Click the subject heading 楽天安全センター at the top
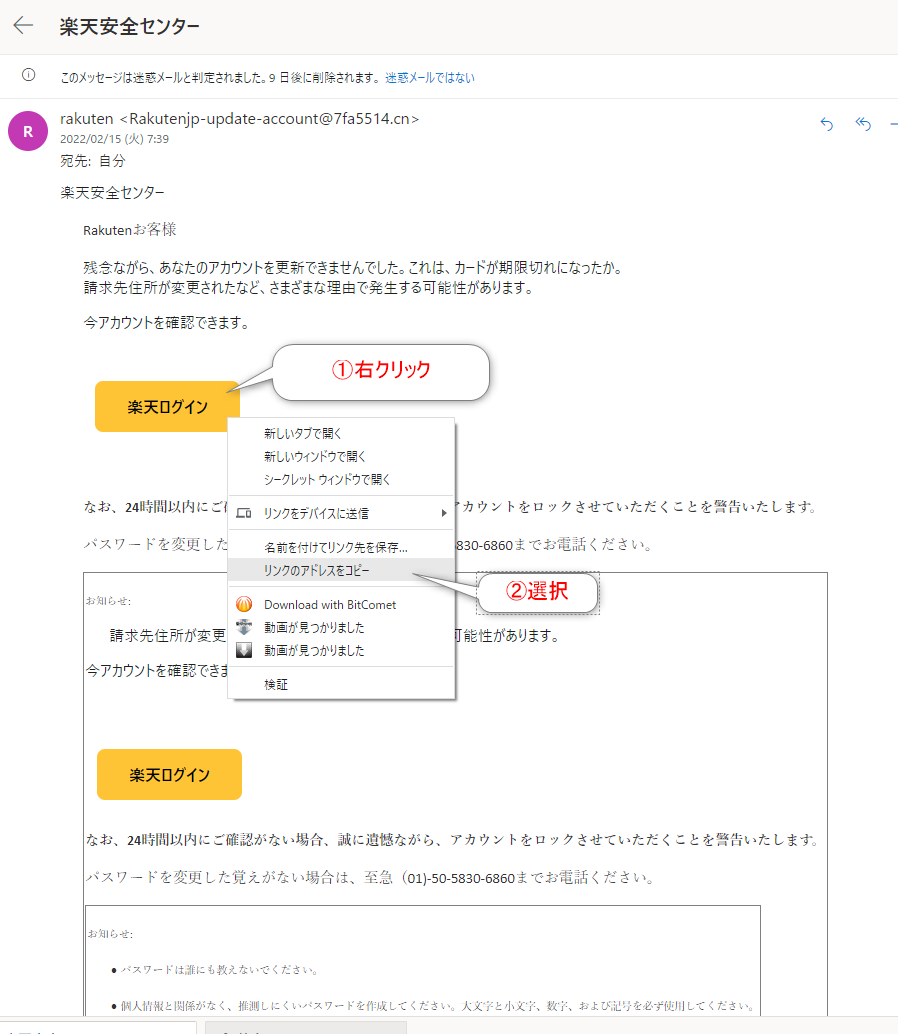The image size is (898, 1034). pyautogui.click(x=129, y=26)
